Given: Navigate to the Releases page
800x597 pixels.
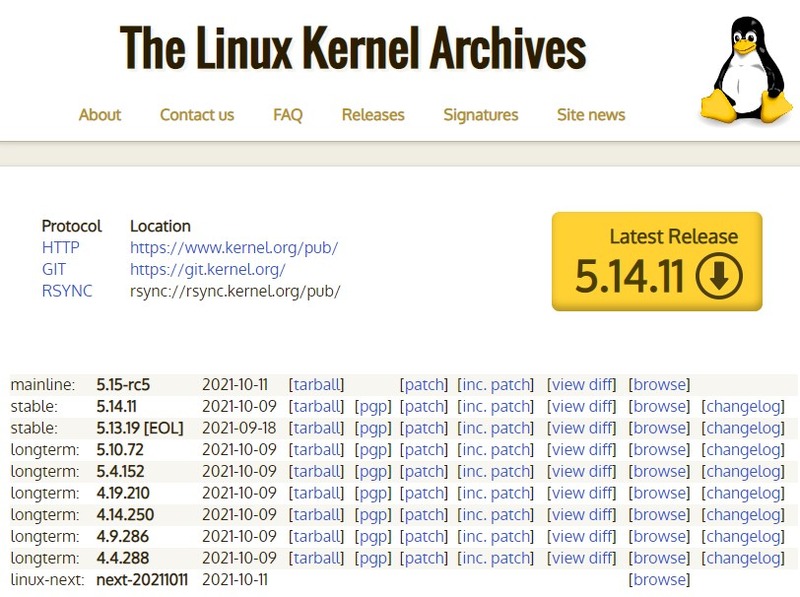Looking at the screenshot, I should point(373,115).
